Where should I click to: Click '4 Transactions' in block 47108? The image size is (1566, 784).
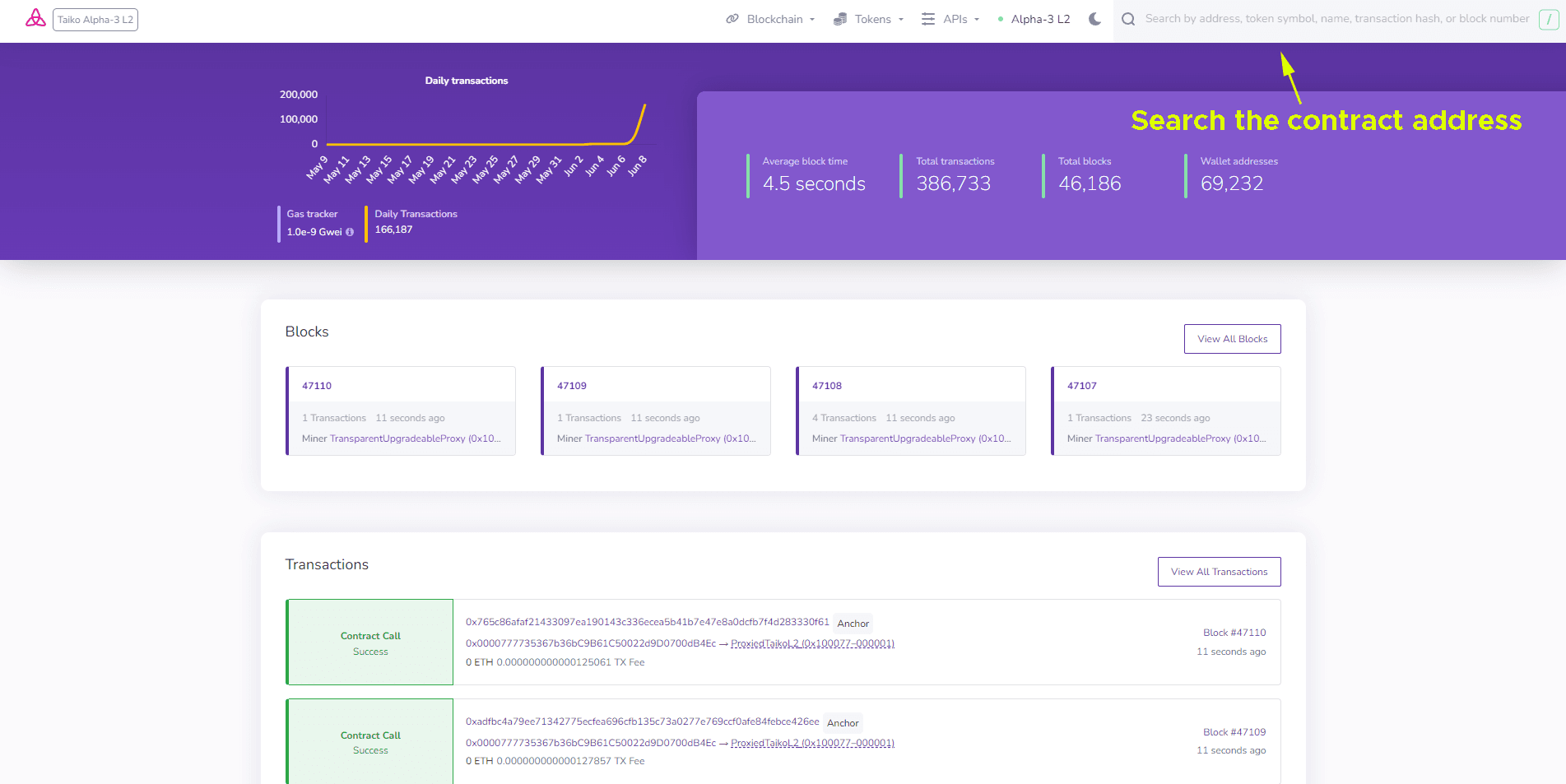pyautogui.click(x=844, y=418)
